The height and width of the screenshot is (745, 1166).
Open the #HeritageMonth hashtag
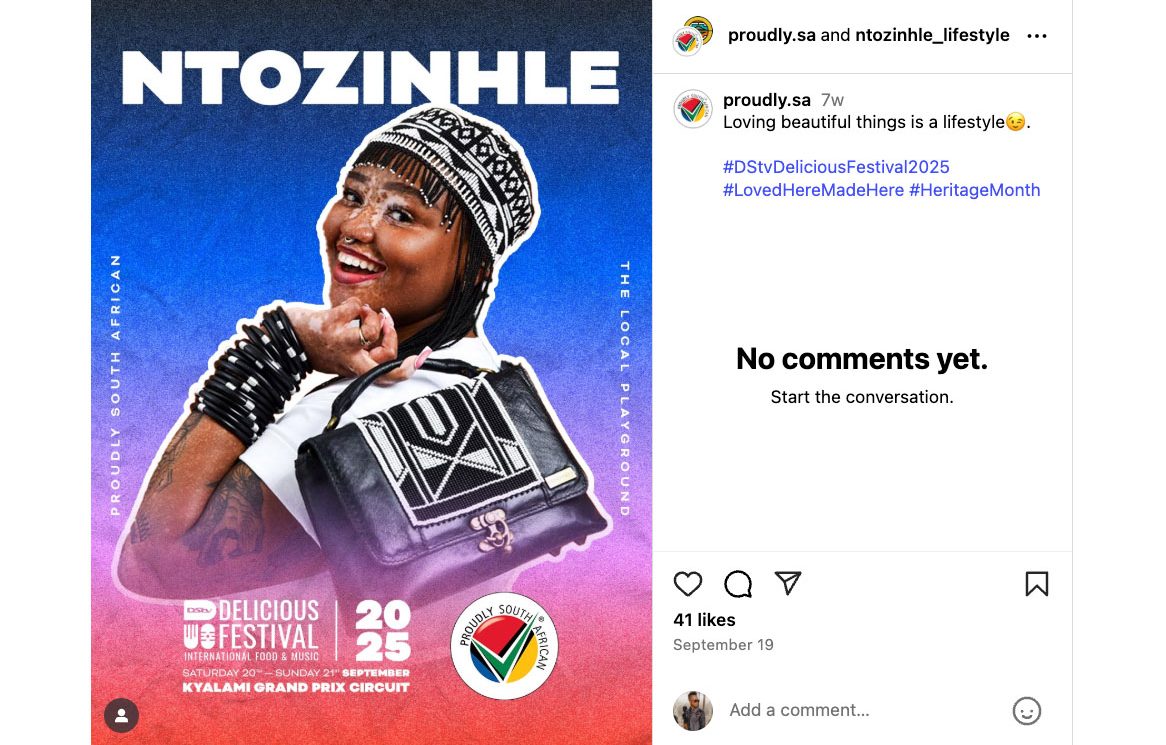point(975,190)
